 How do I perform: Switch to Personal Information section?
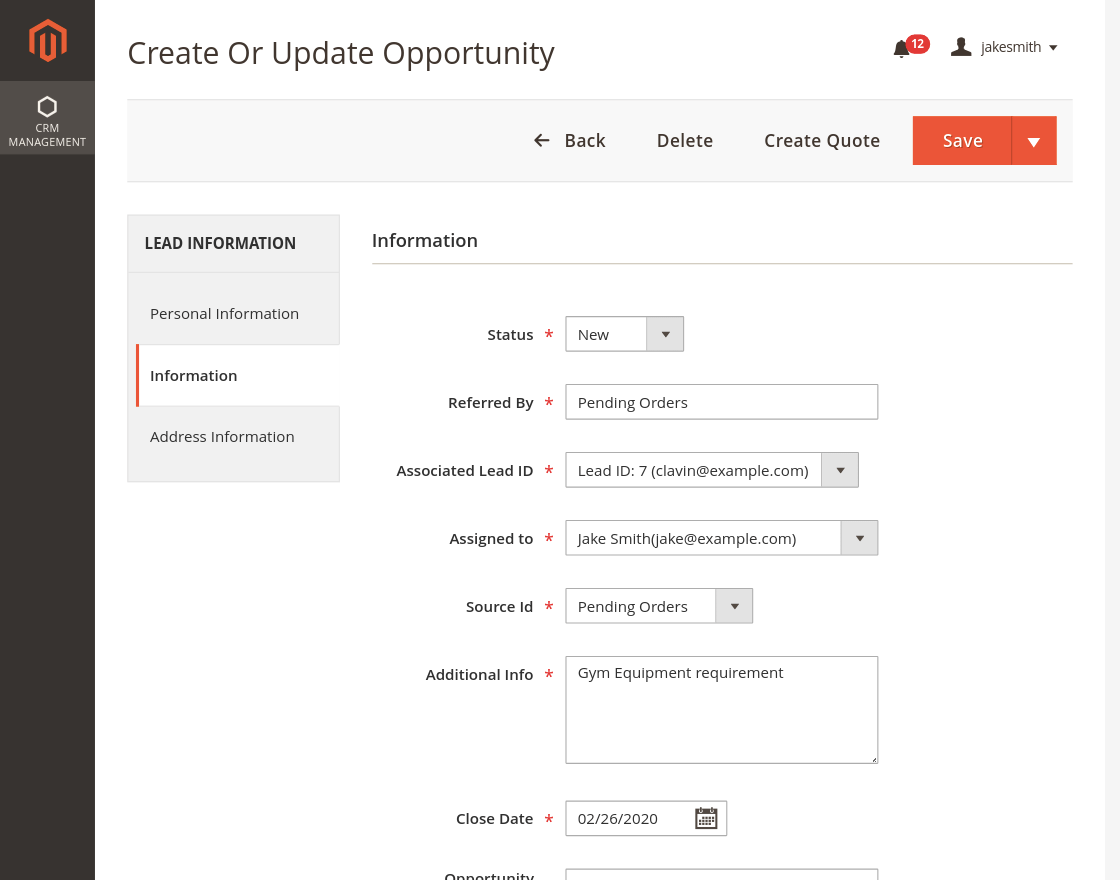[224, 313]
